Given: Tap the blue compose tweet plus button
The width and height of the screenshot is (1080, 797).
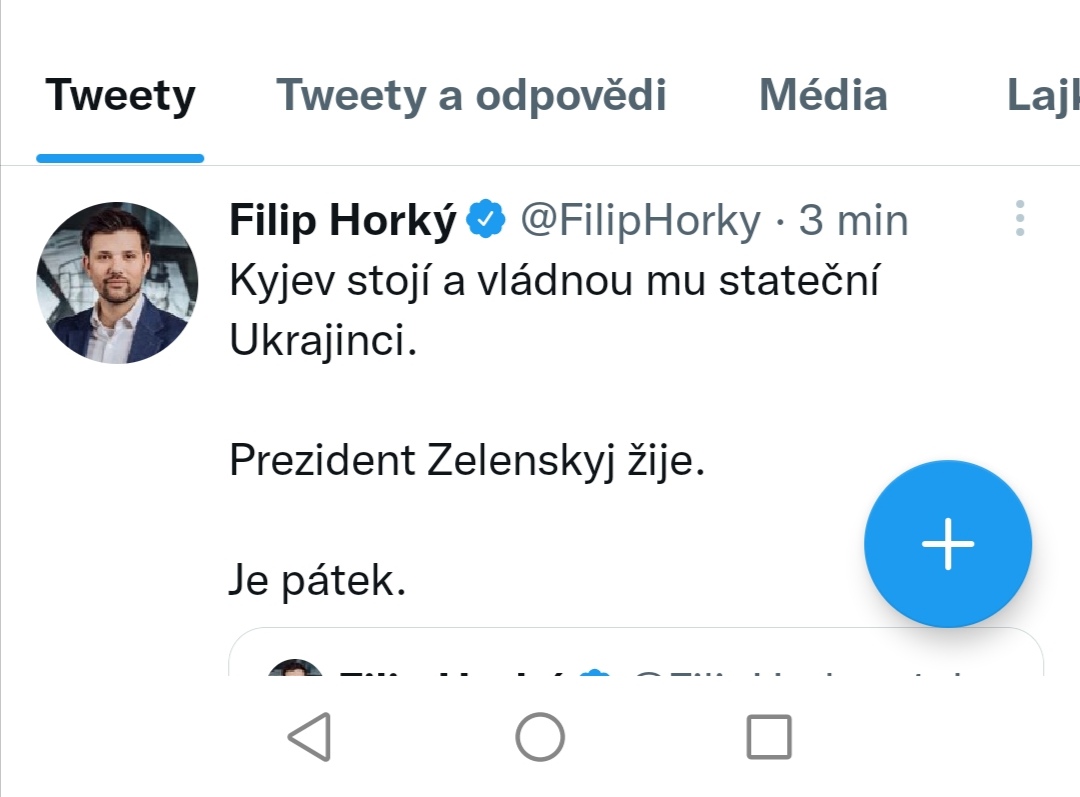Looking at the screenshot, I should pos(947,544).
